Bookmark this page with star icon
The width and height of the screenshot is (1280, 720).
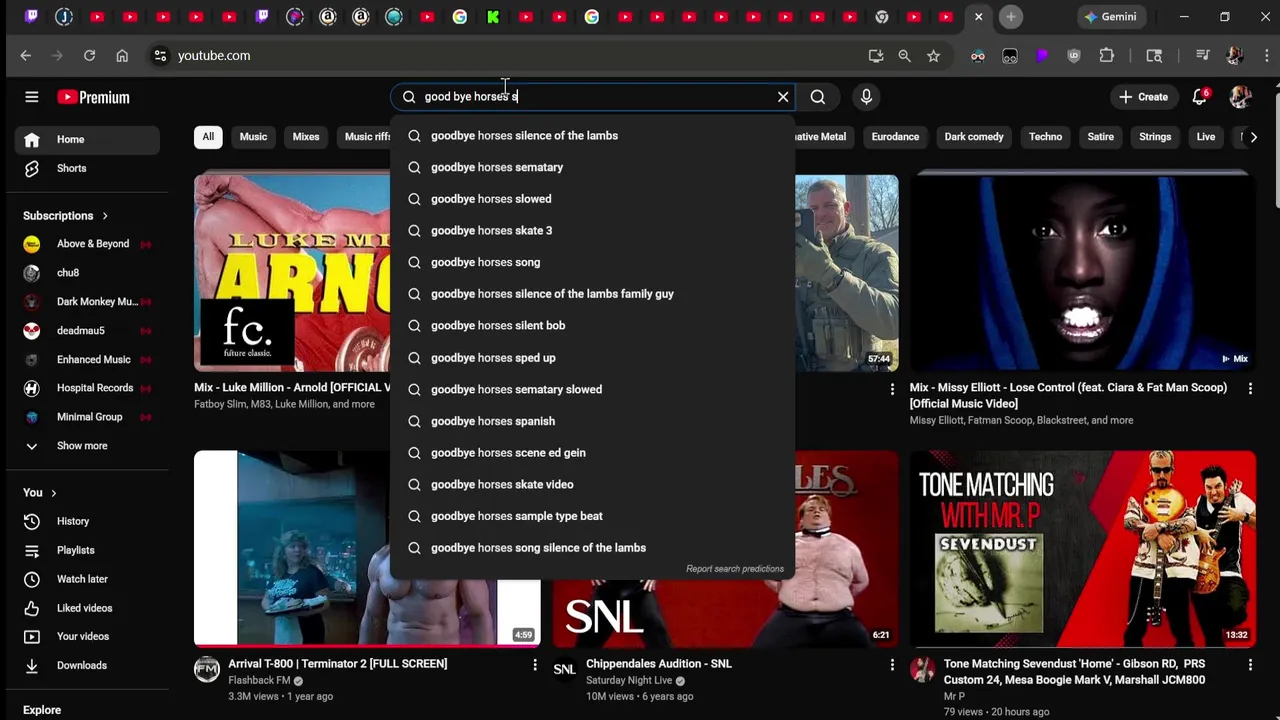coord(933,56)
